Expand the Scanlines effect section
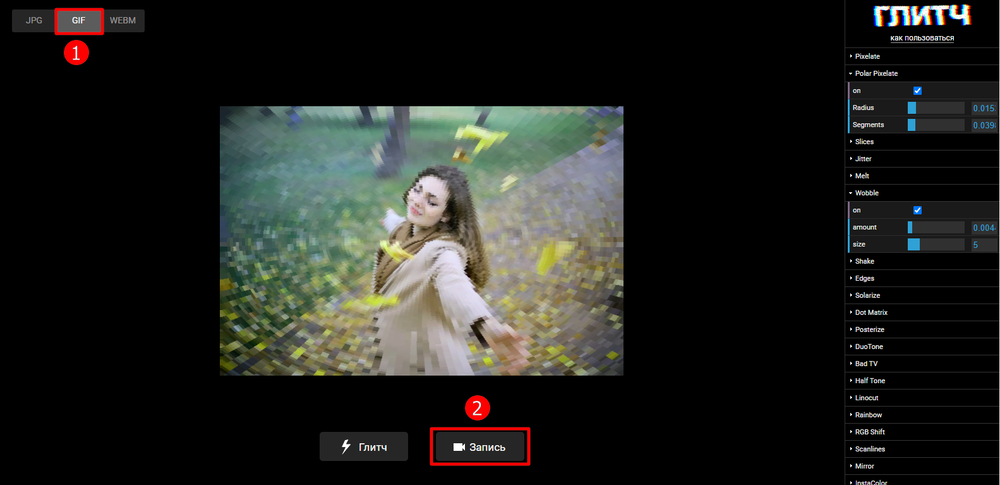 pyautogui.click(x=922, y=449)
